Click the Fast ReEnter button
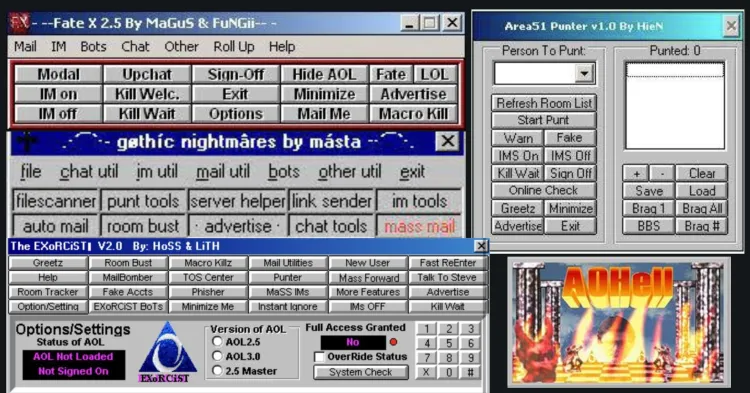 coord(447,262)
